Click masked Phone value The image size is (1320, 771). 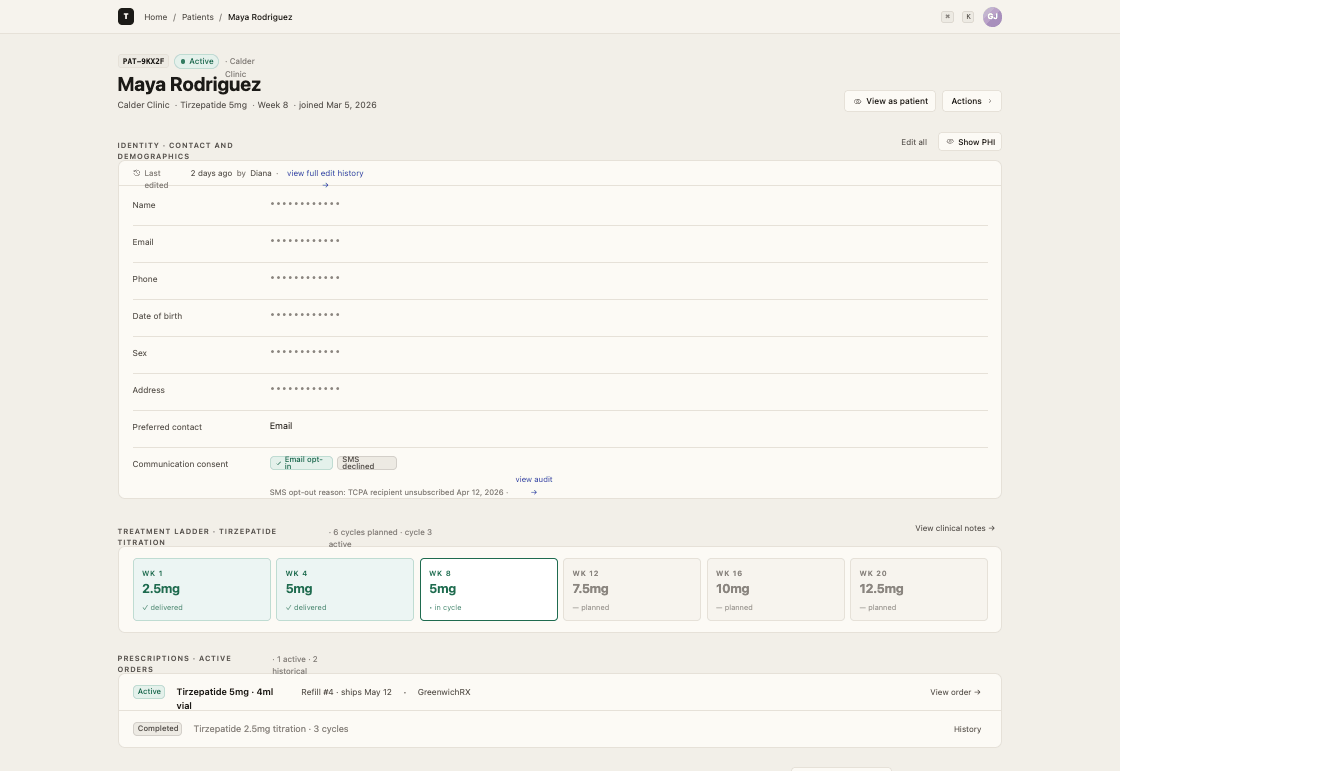tap(305, 278)
